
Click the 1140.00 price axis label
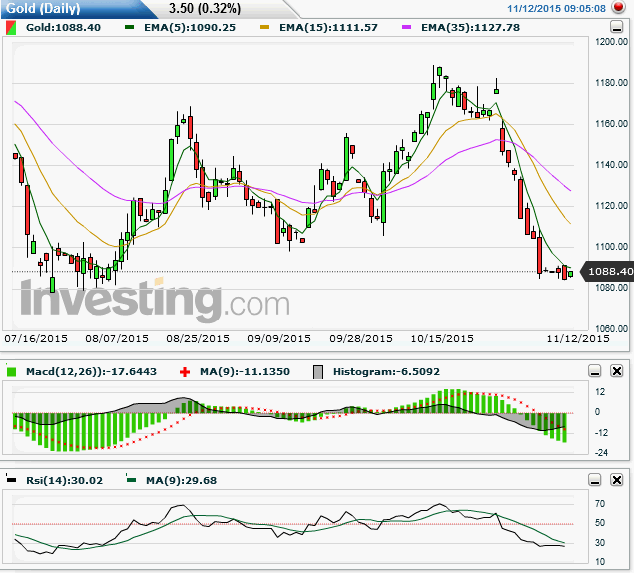click(611, 164)
